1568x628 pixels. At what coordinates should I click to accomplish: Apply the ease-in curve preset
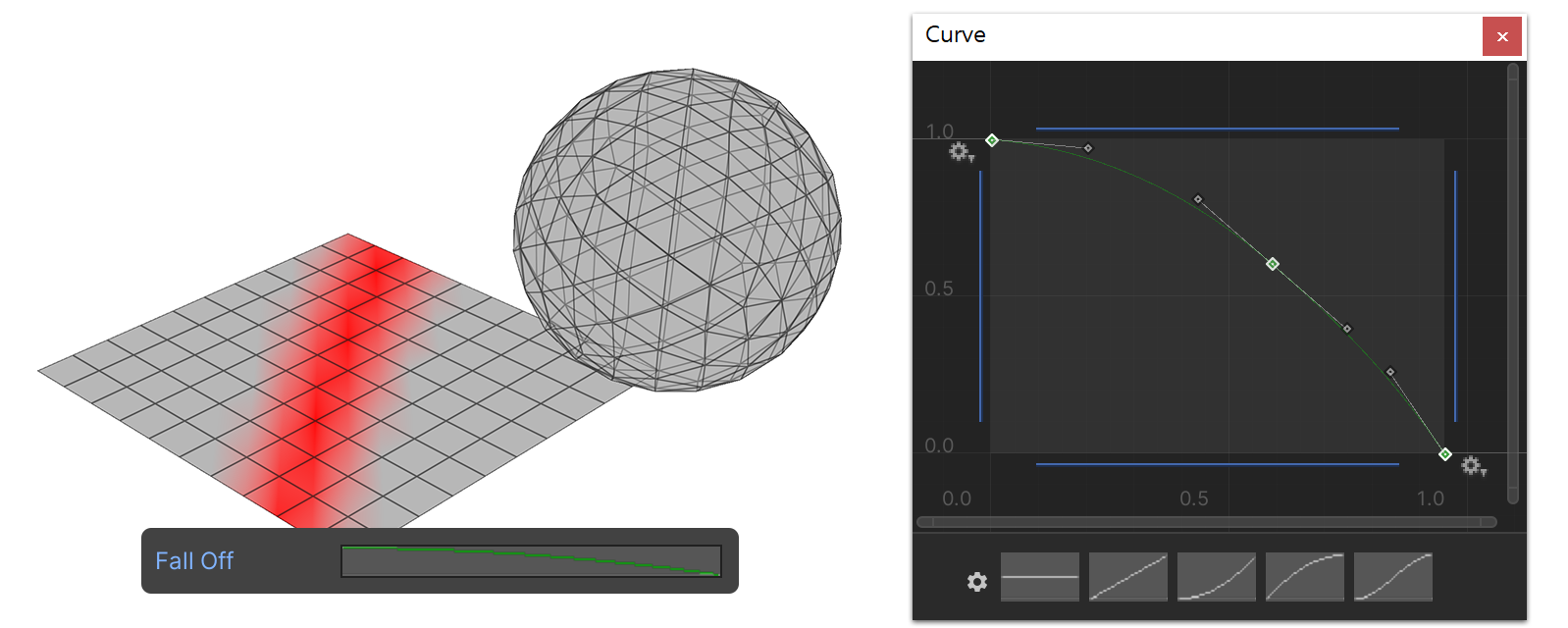click(x=1216, y=577)
